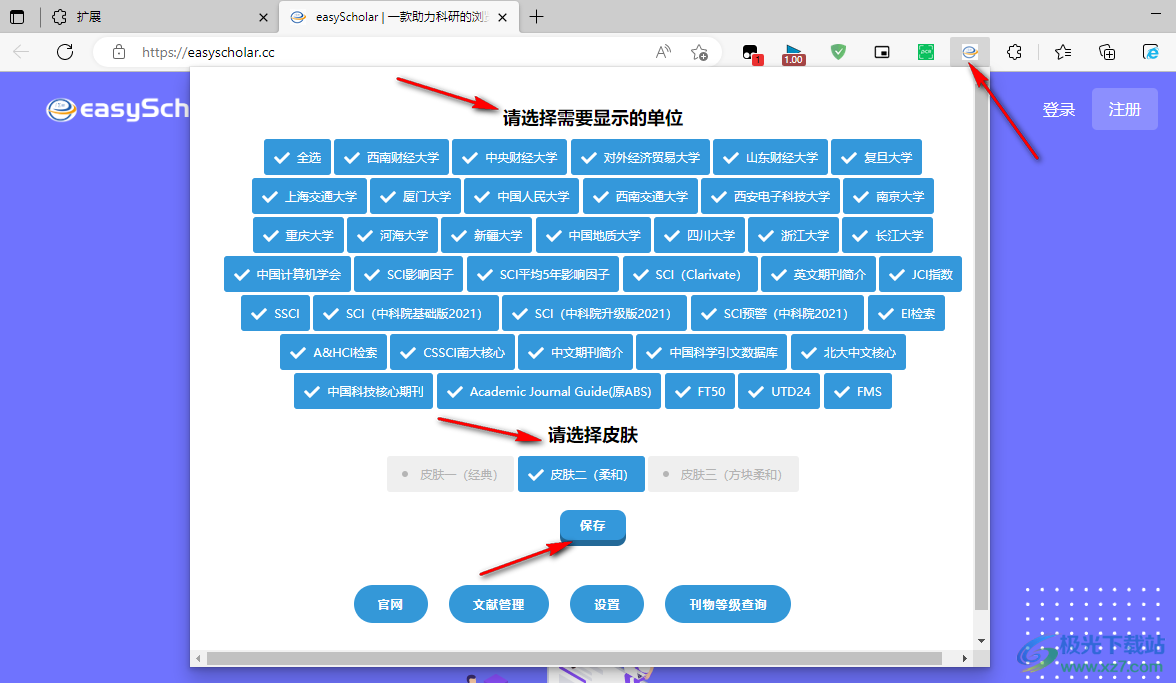Close the 扩展 tab
1176x683 pixels.
tap(263, 17)
